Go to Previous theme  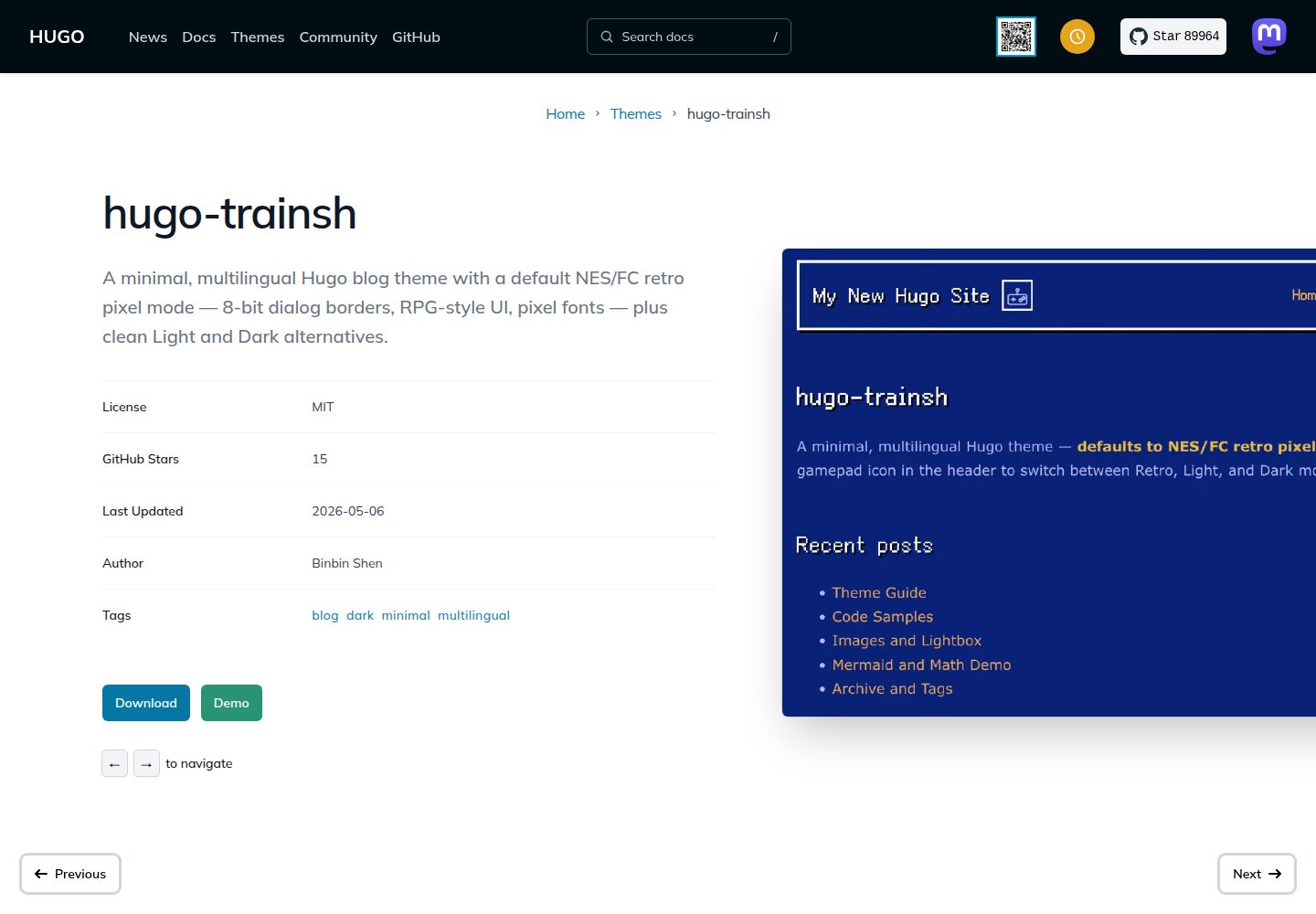coord(70,874)
